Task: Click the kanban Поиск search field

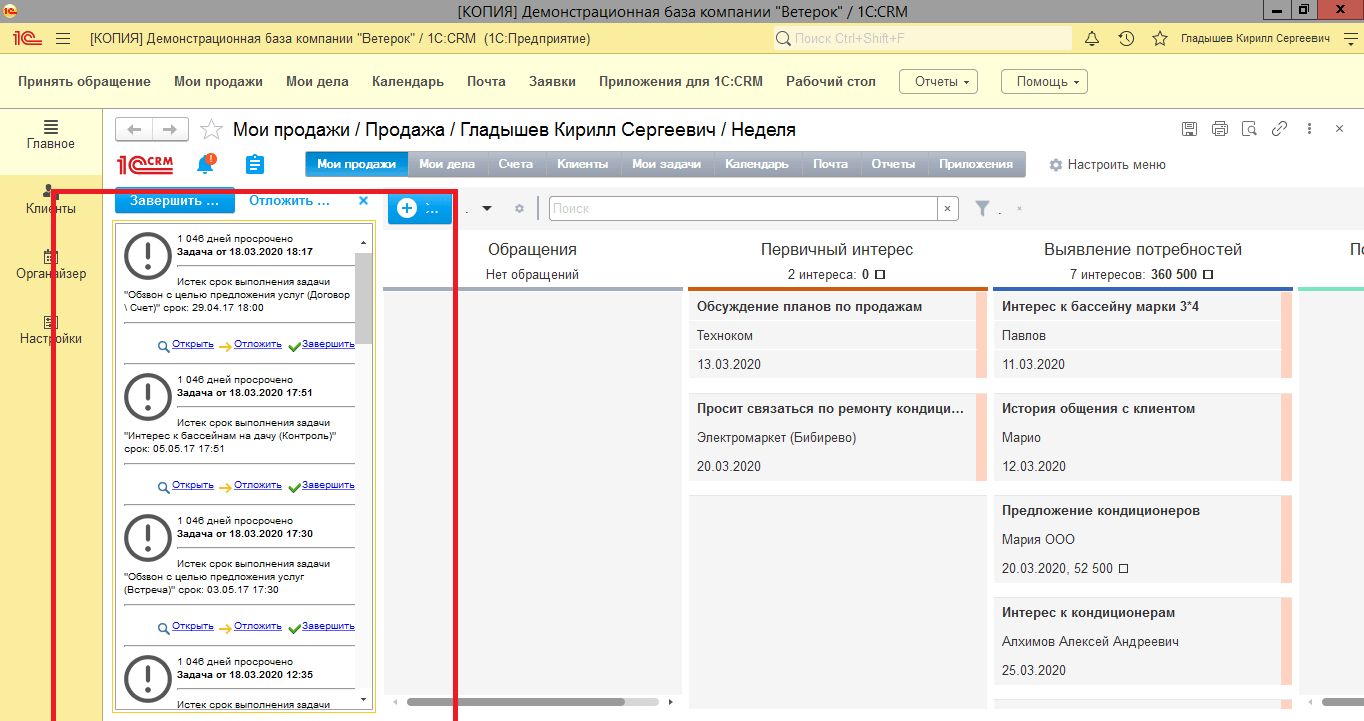Action: [x=743, y=208]
